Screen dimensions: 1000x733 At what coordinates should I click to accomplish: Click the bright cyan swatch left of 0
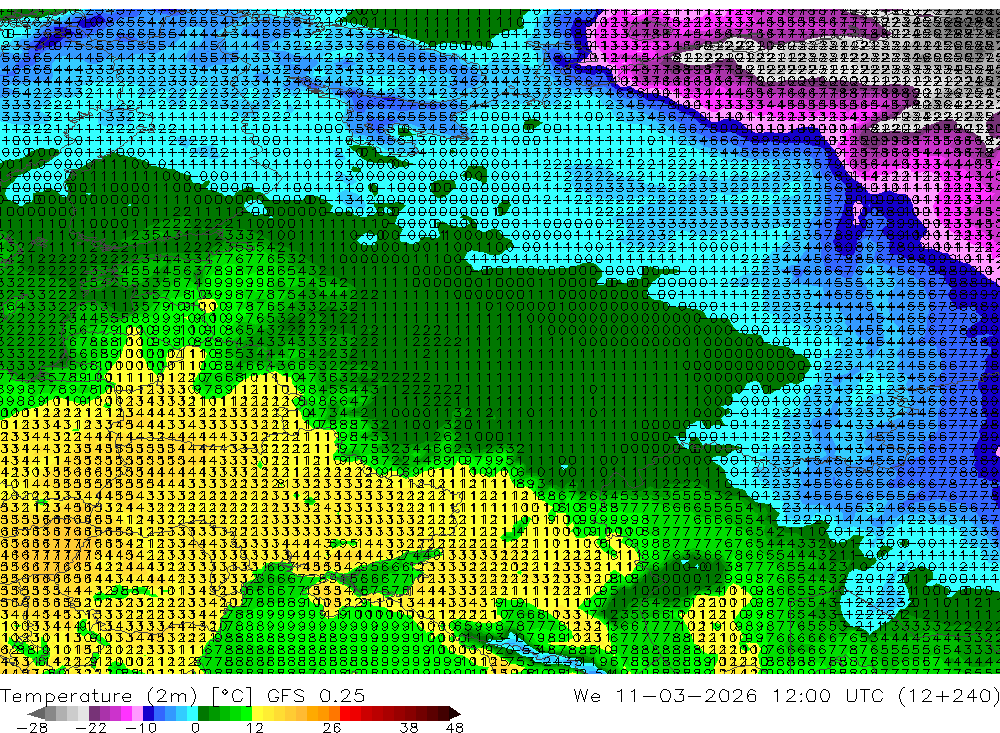(192, 713)
